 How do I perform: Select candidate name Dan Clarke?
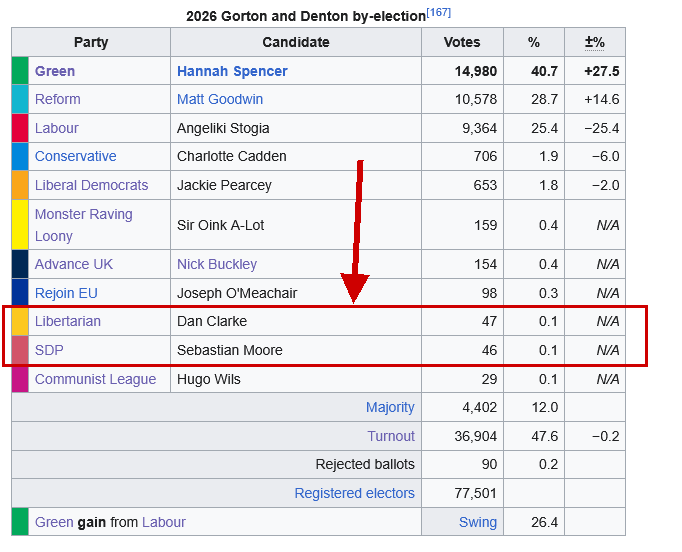coord(212,321)
